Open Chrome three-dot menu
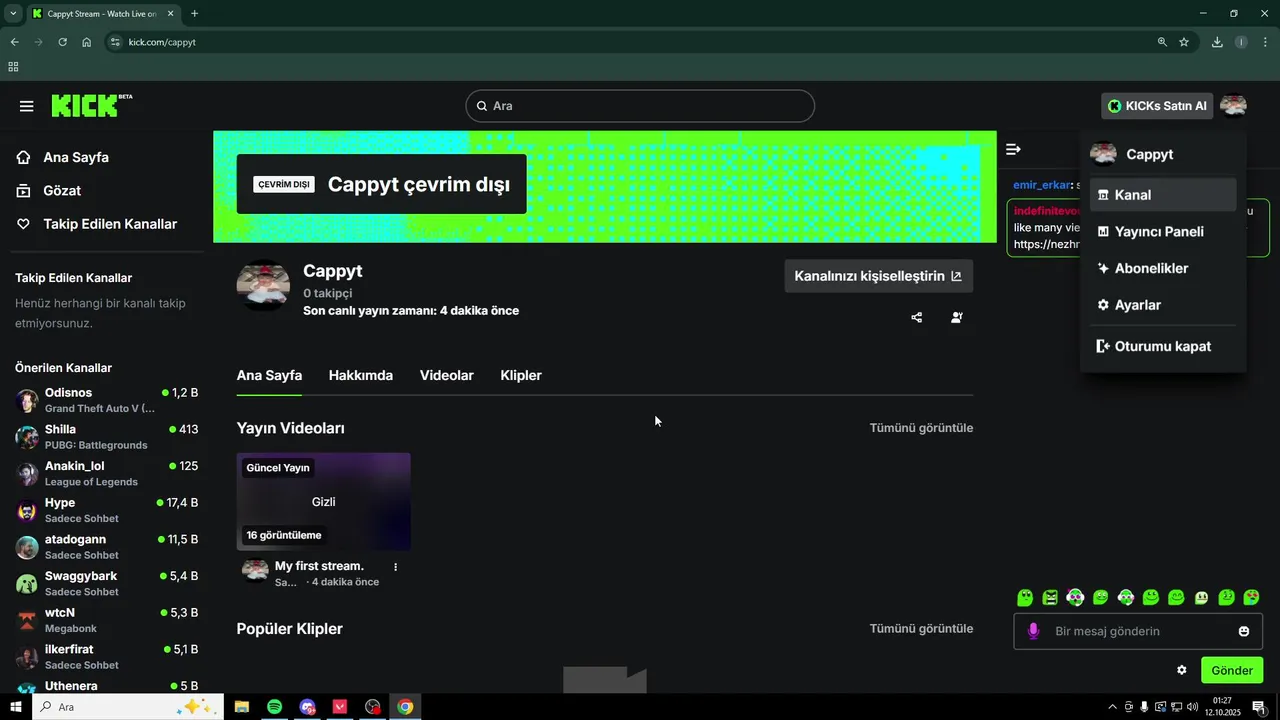Screen dimensions: 1280x720 [x=1266, y=42]
